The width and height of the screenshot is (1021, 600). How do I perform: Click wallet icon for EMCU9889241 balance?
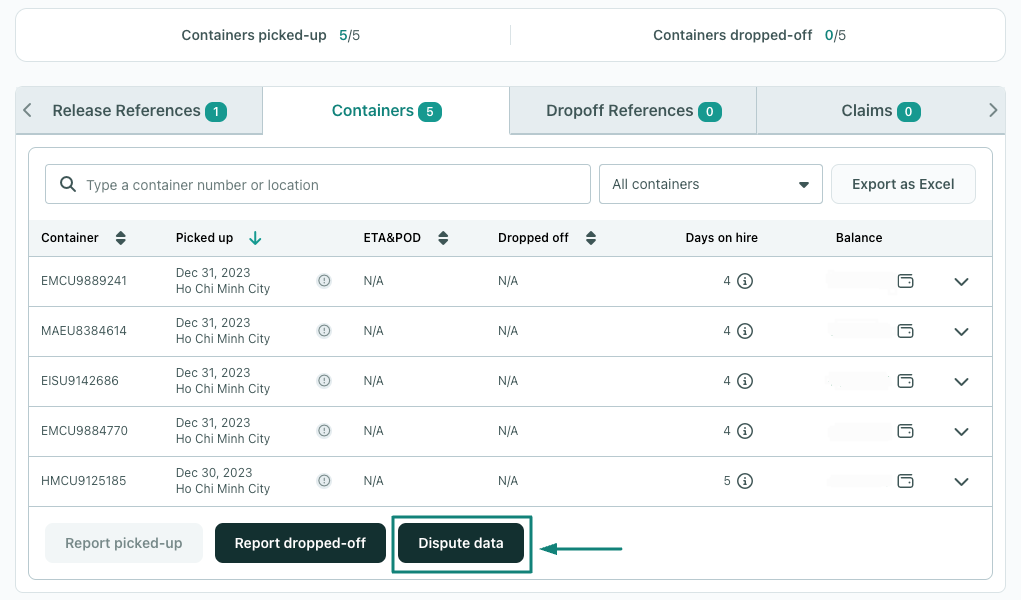[906, 281]
